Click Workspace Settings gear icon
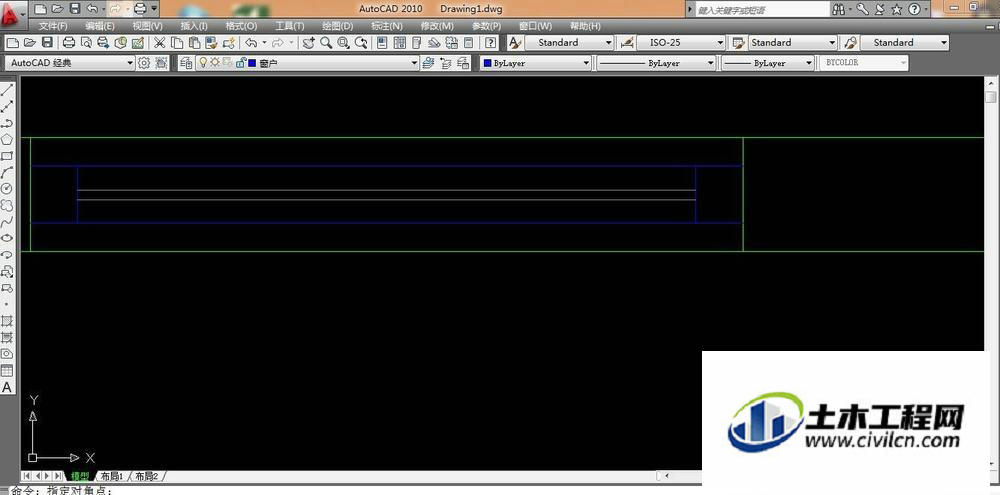The image size is (1000, 495). point(144,63)
